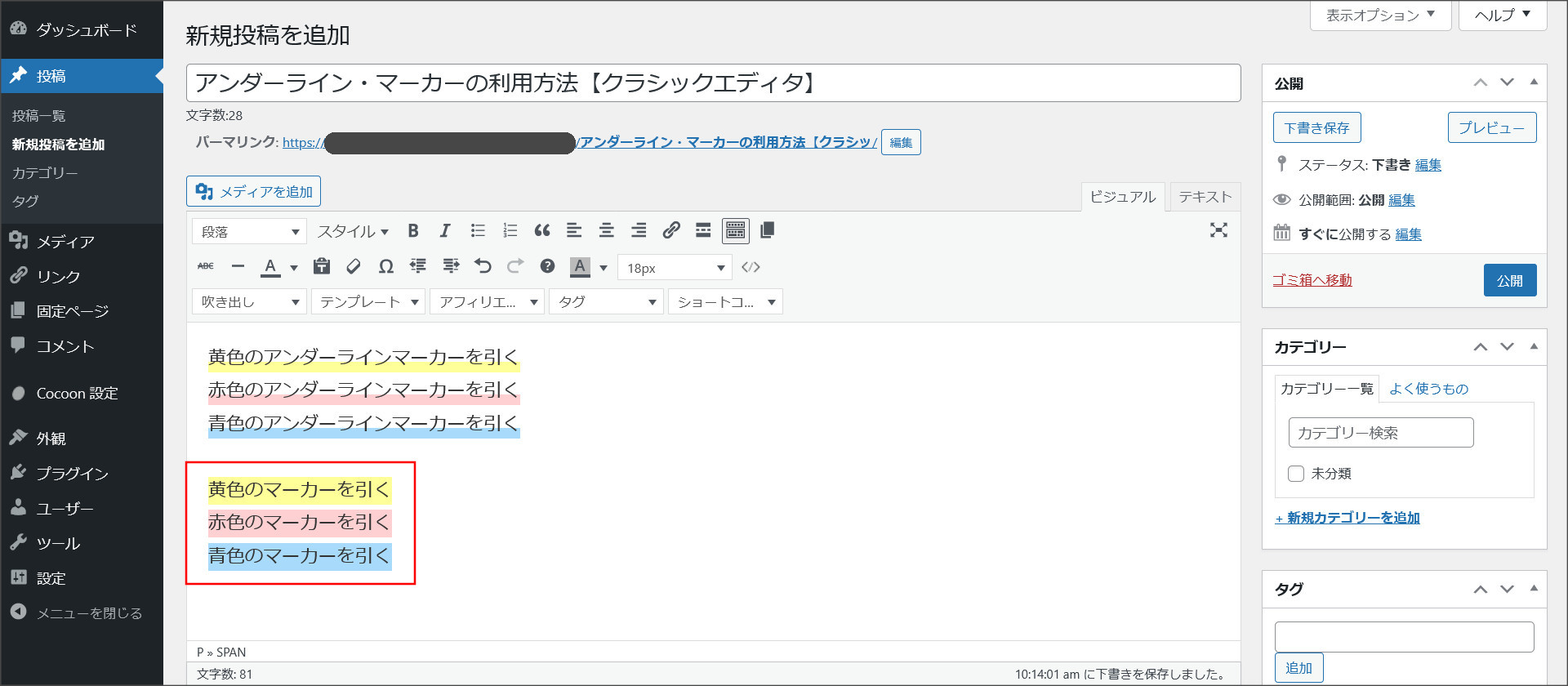The image size is (1568, 686).
Task: Insert the Read More tag
Action: (x=703, y=231)
